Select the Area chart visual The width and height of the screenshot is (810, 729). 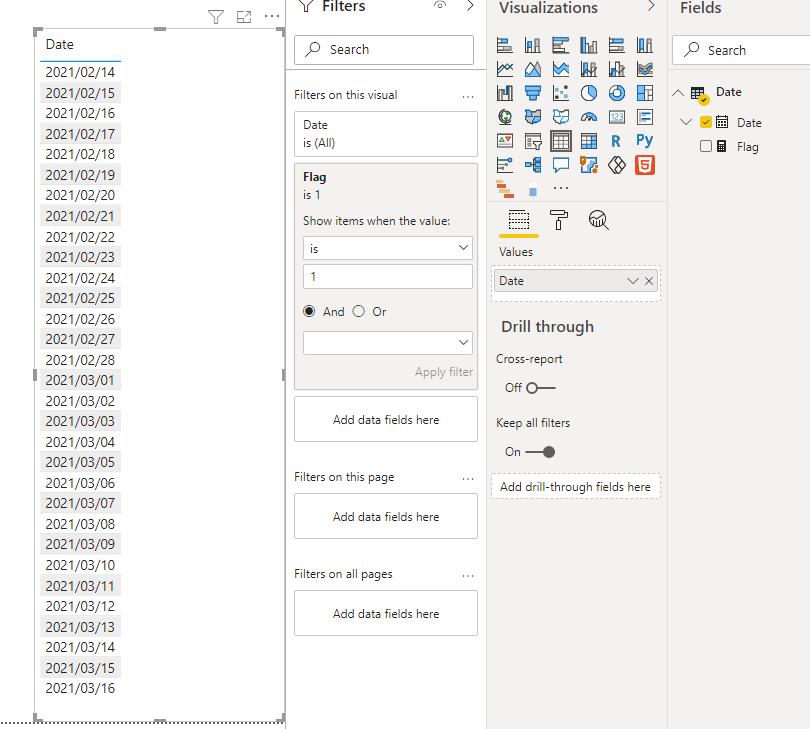pyautogui.click(x=533, y=69)
